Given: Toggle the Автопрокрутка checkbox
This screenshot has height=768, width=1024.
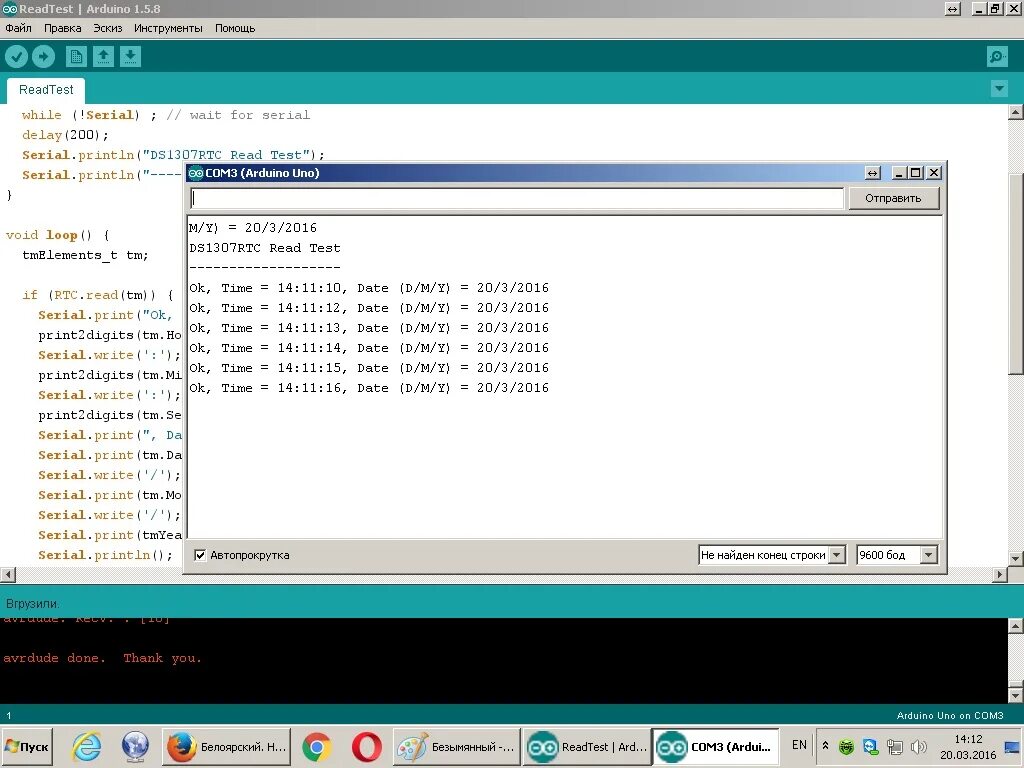Looking at the screenshot, I should [200, 555].
